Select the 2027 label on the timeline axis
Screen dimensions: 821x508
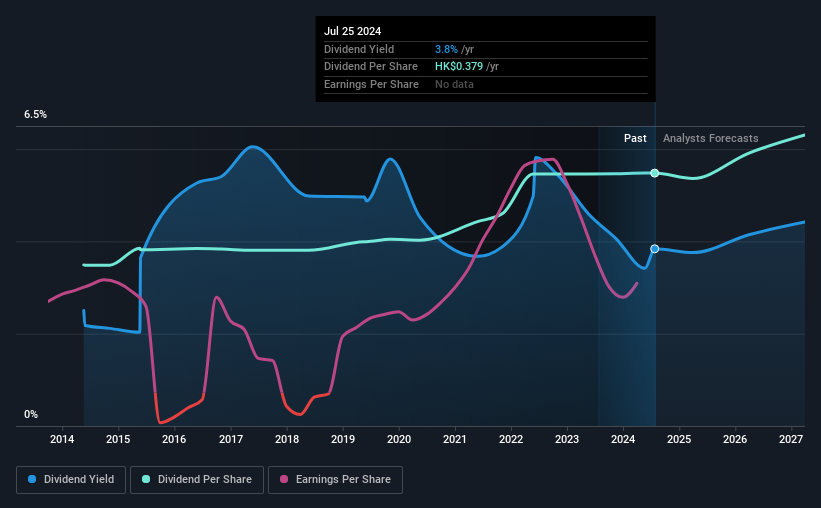tap(791, 439)
